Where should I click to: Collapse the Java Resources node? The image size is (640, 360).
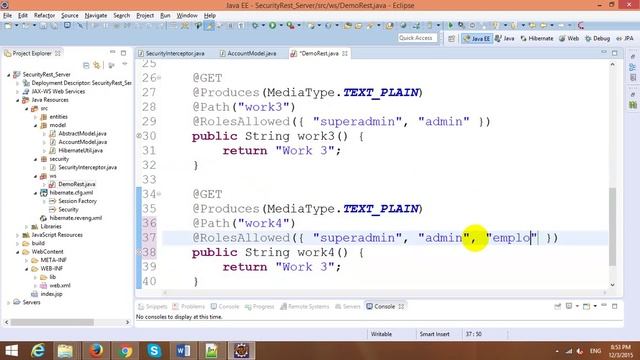[18, 100]
